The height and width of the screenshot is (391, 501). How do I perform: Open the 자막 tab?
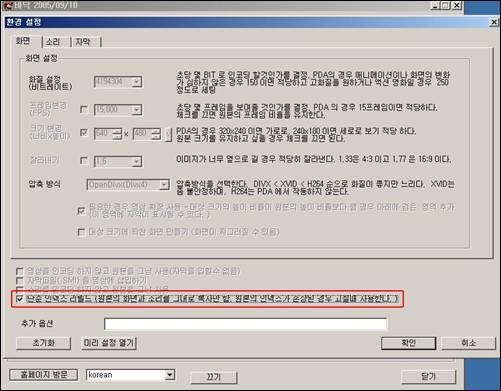(x=83, y=42)
